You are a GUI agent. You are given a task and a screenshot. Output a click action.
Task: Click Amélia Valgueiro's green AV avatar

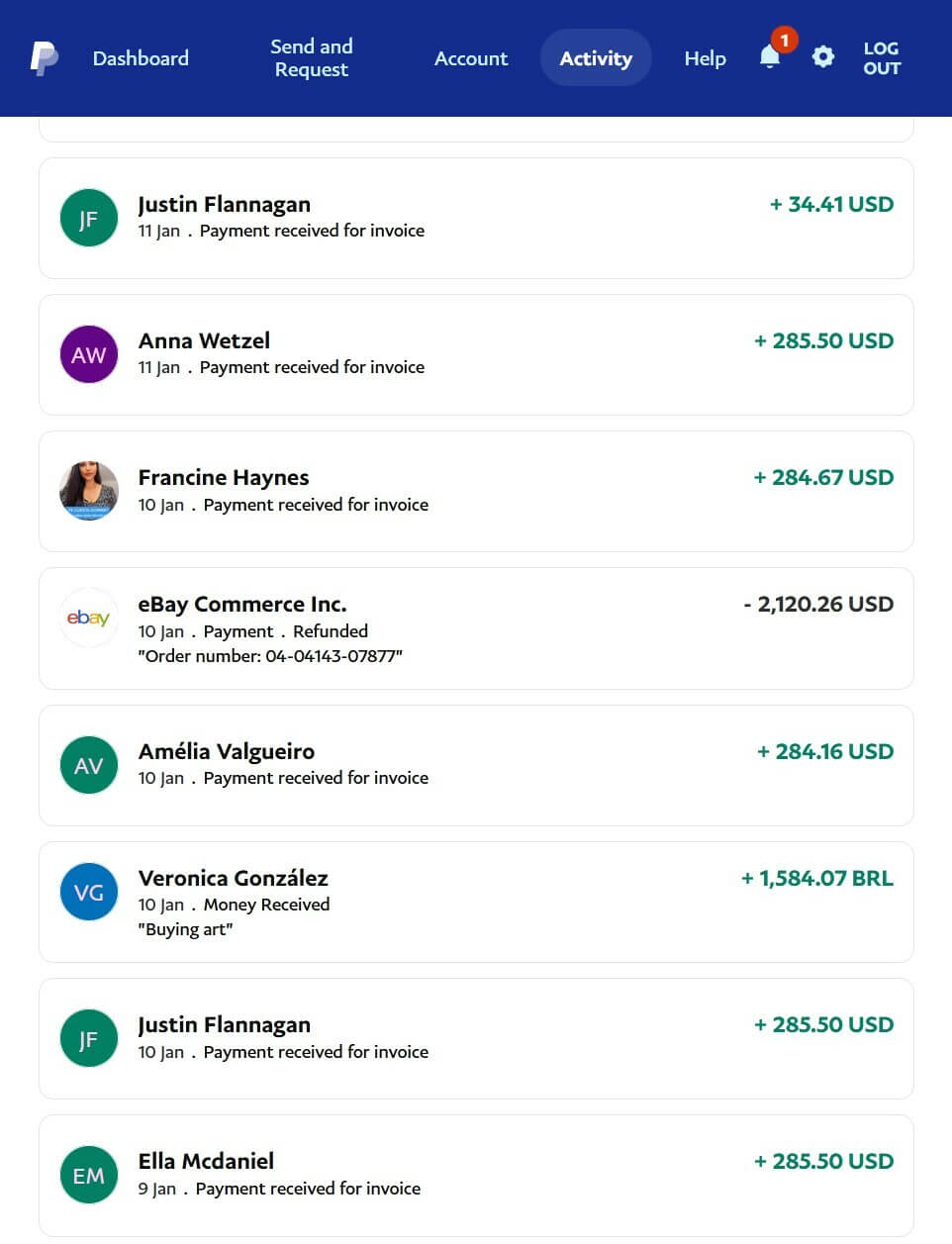pos(88,765)
